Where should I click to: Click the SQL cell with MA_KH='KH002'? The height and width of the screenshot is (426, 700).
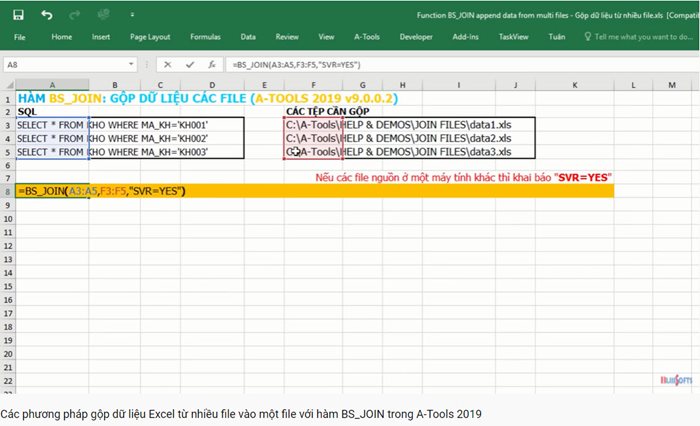[x=112, y=138]
